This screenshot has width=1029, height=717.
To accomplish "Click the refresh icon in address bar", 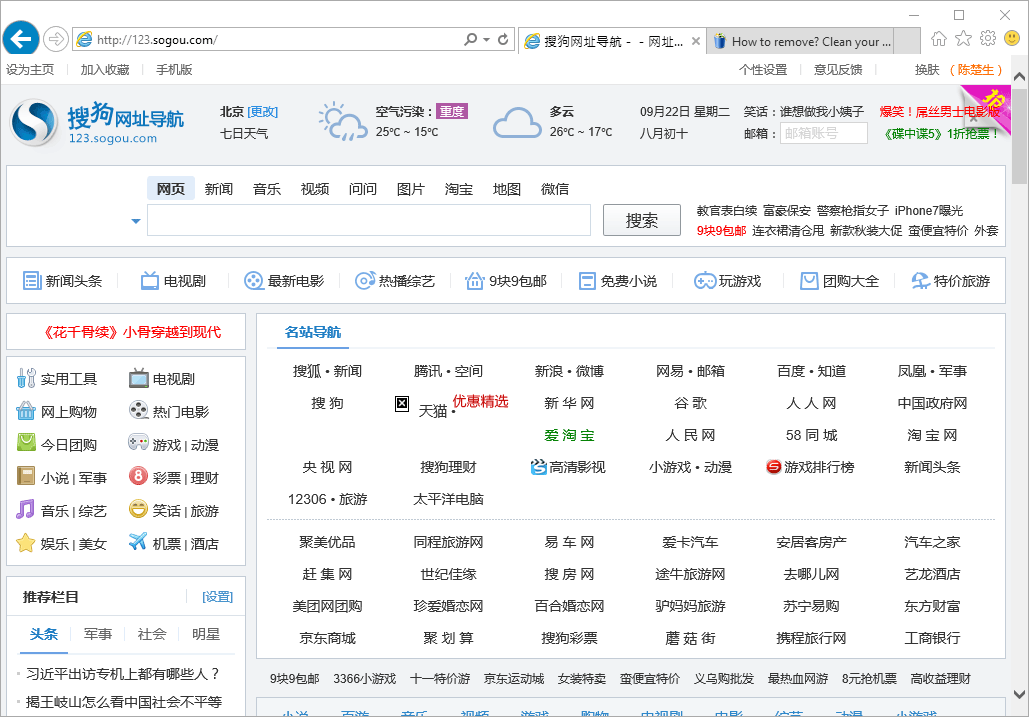I will (x=503, y=39).
